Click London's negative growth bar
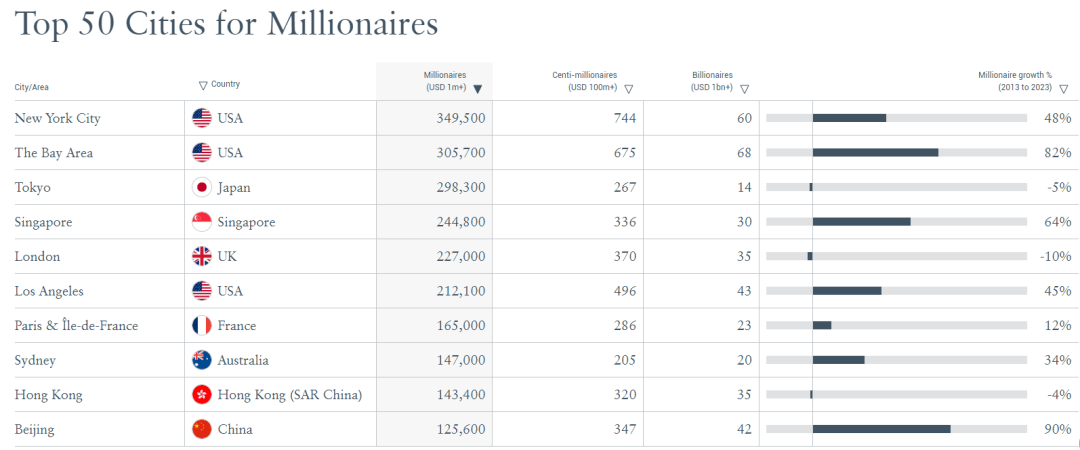Image resolution: width=1080 pixels, height=450 pixels. pyautogui.click(x=810, y=256)
